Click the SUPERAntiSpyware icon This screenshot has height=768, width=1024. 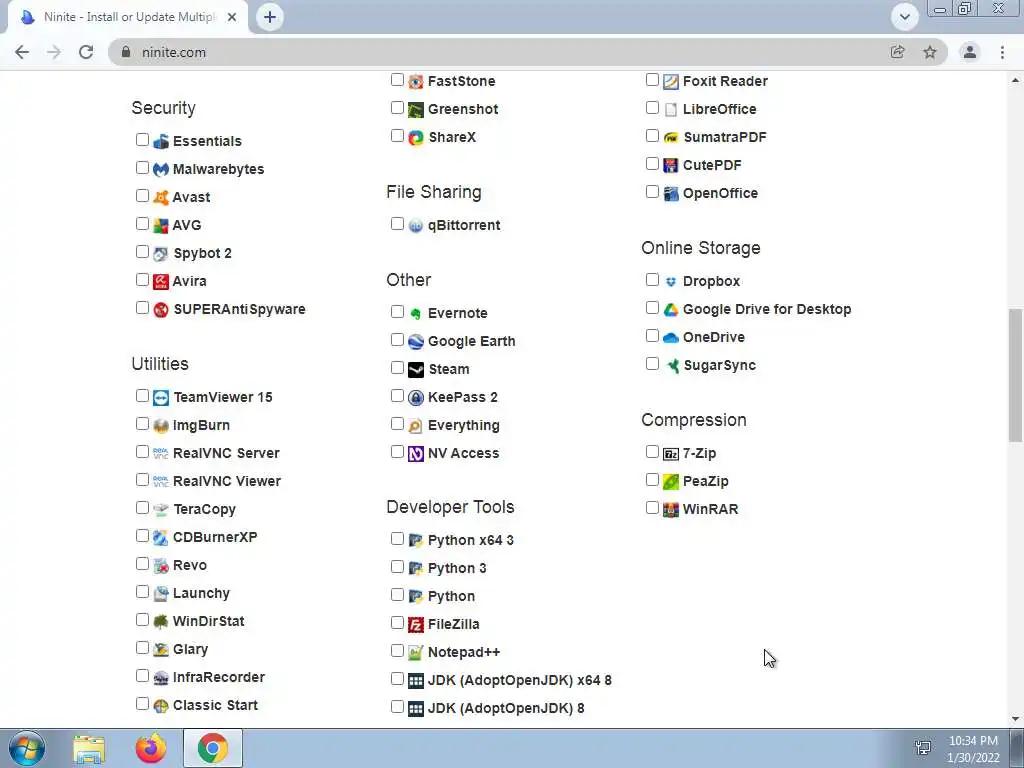161,310
